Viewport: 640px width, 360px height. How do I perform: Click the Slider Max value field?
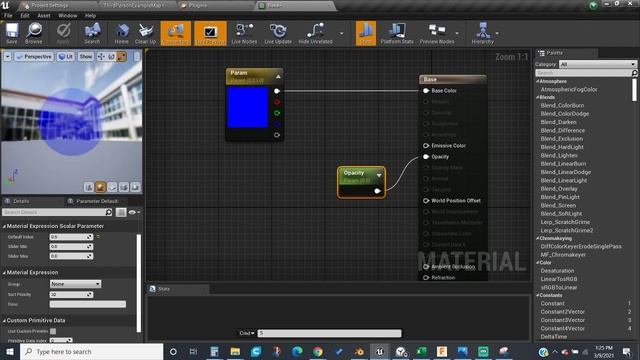click(x=71, y=256)
